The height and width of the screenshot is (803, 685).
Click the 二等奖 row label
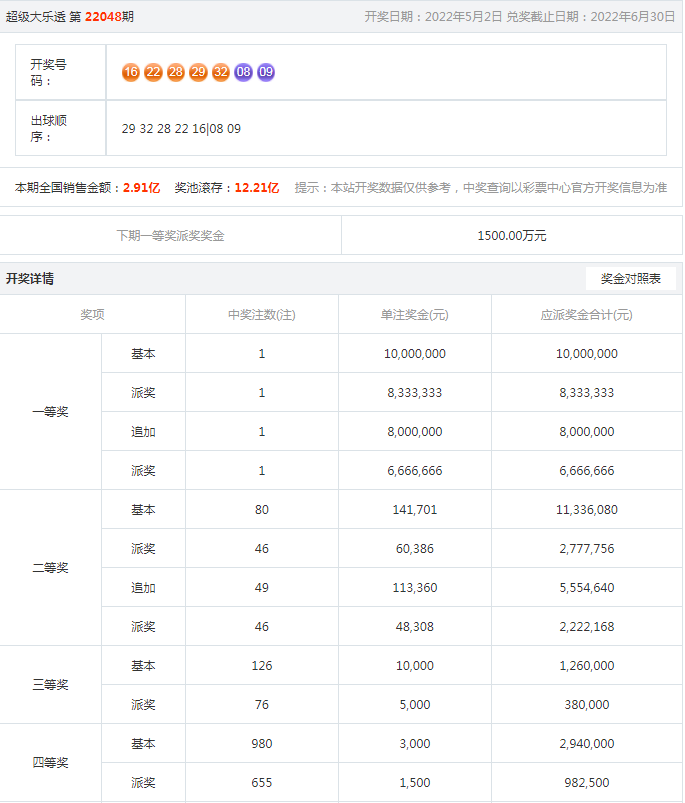(x=50, y=568)
